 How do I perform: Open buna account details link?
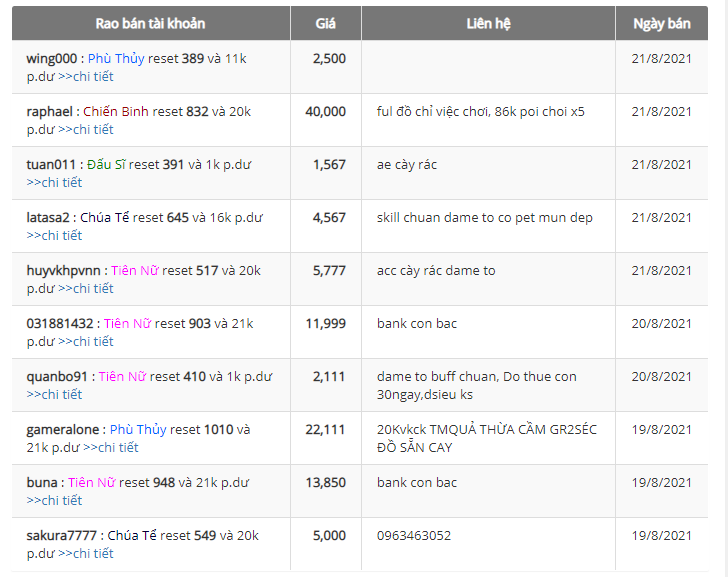pos(55,500)
